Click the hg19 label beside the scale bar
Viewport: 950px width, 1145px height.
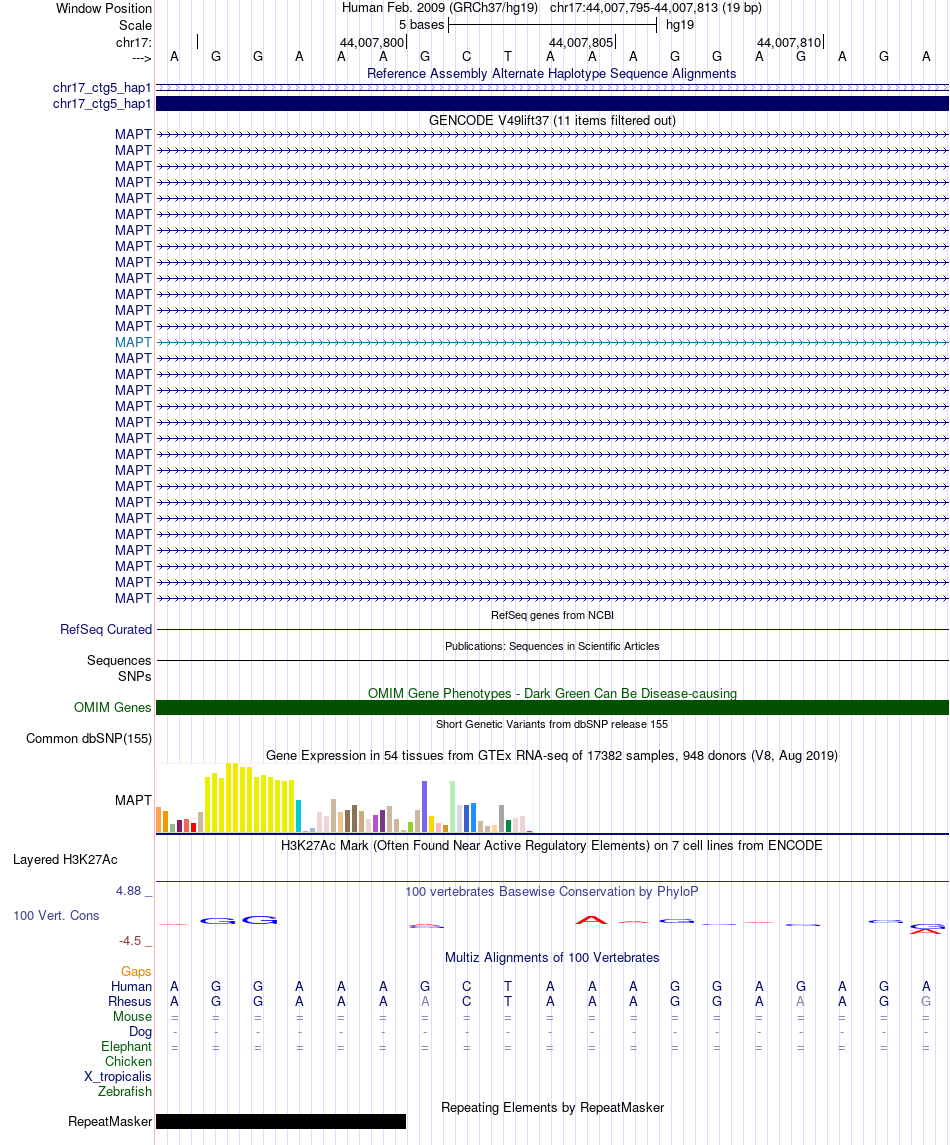[x=680, y=25]
